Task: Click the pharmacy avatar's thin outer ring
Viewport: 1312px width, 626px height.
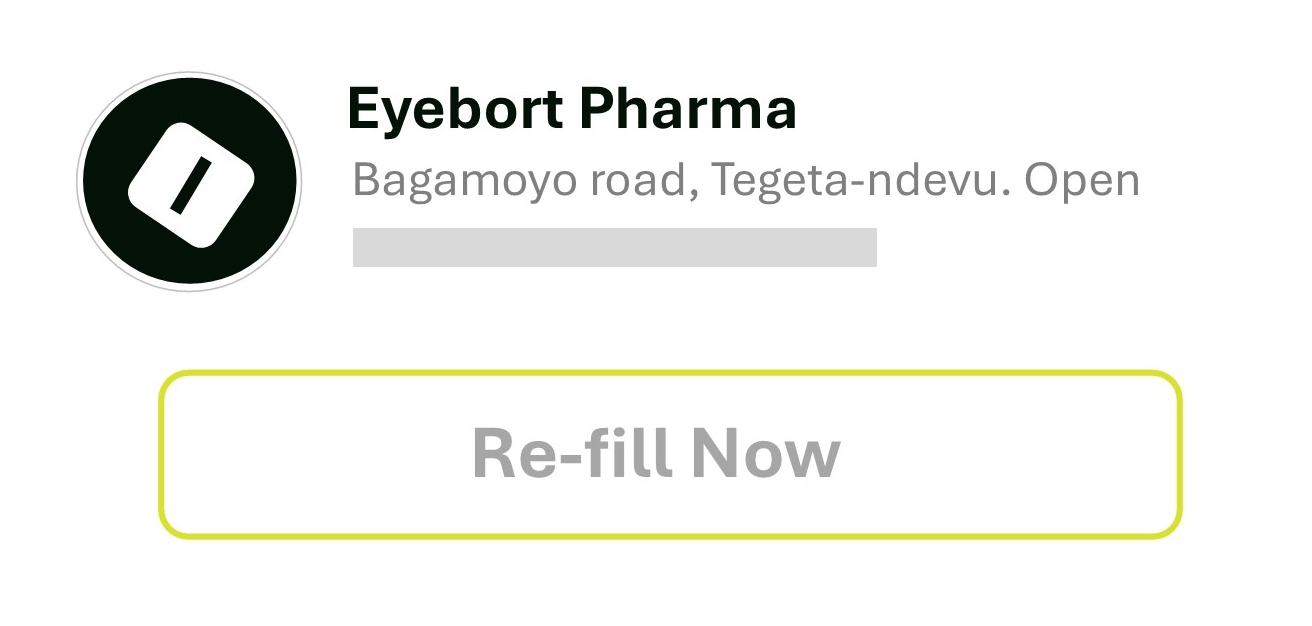Action: click(79, 182)
